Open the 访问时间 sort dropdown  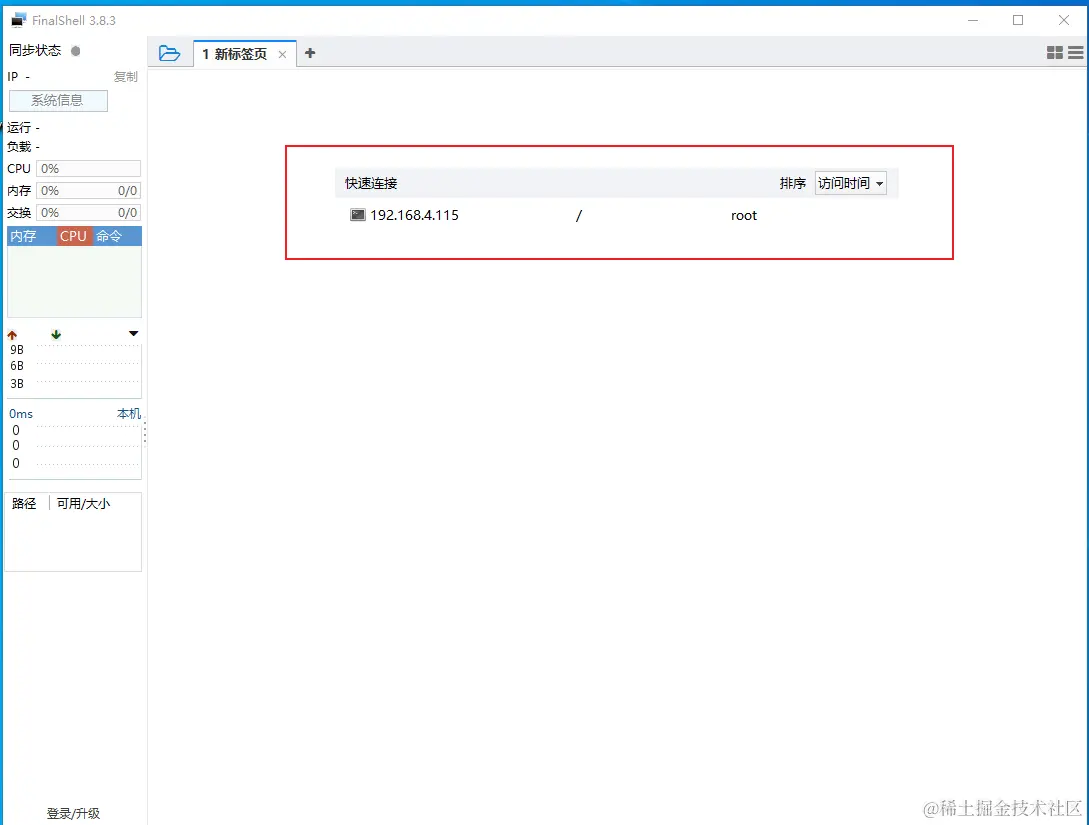[x=850, y=183]
